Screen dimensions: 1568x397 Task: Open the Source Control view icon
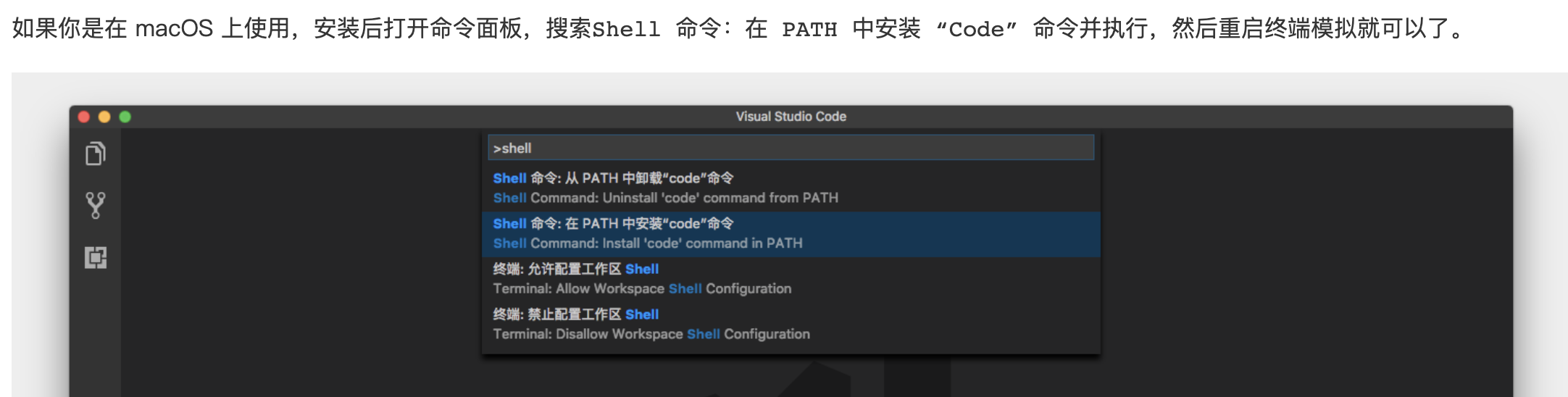click(95, 205)
